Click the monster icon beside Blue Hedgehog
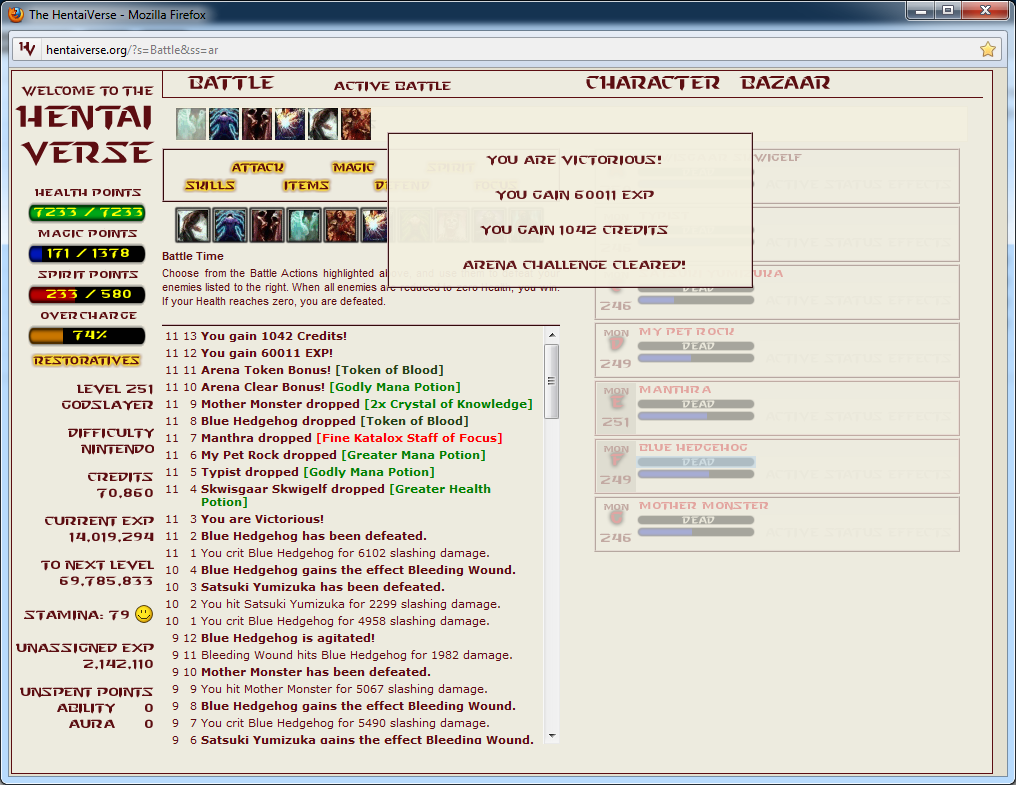This screenshot has width=1016, height=785. pyautogui.click(x=616, y=459)
